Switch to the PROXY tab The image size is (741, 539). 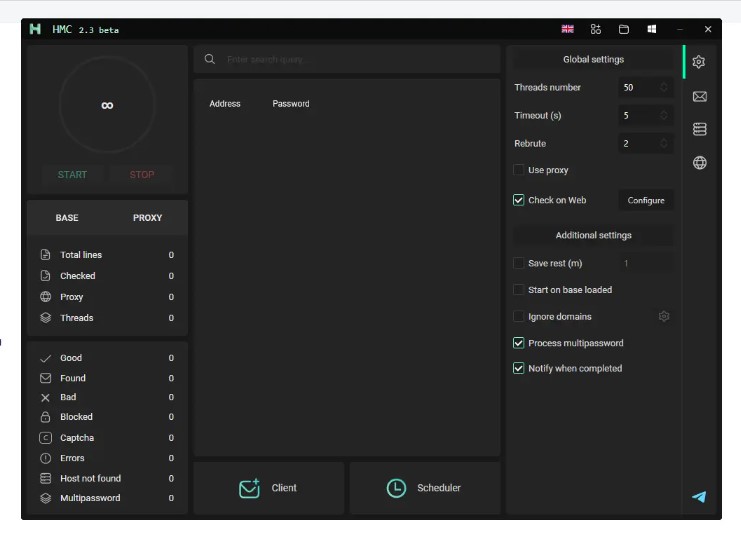click(x=147, y=218)
